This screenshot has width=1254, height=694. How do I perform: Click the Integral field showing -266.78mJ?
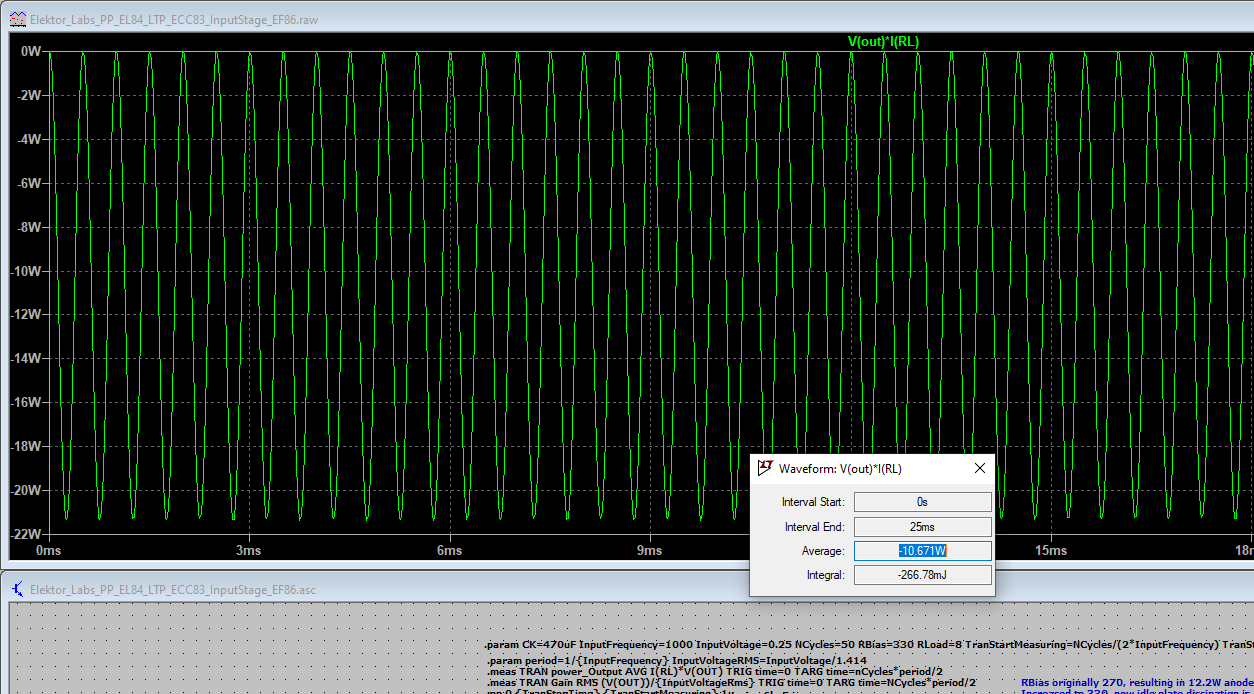tap(922, 575)
